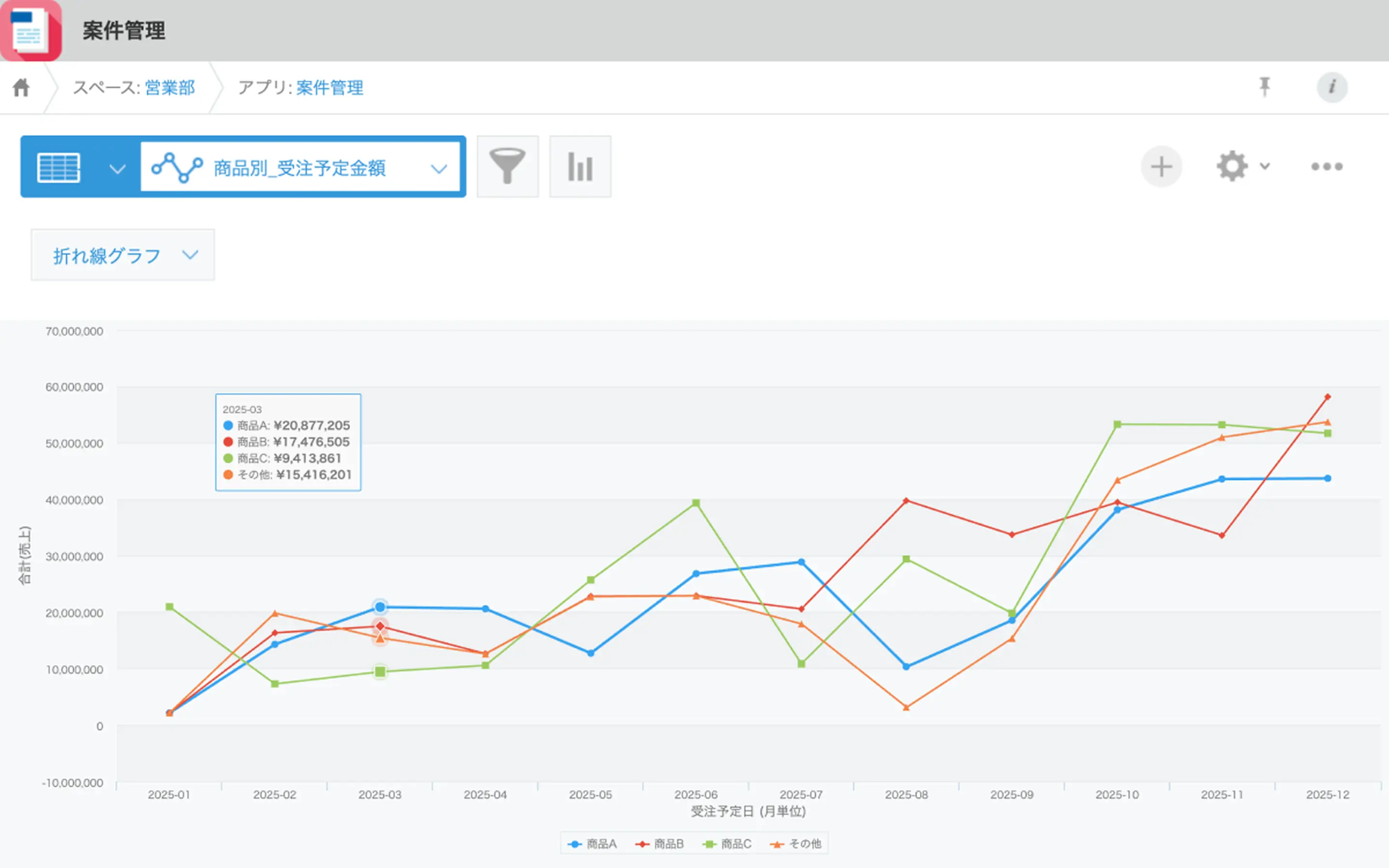
Task: Add a record with plus button
Action: coord(1161,166)
